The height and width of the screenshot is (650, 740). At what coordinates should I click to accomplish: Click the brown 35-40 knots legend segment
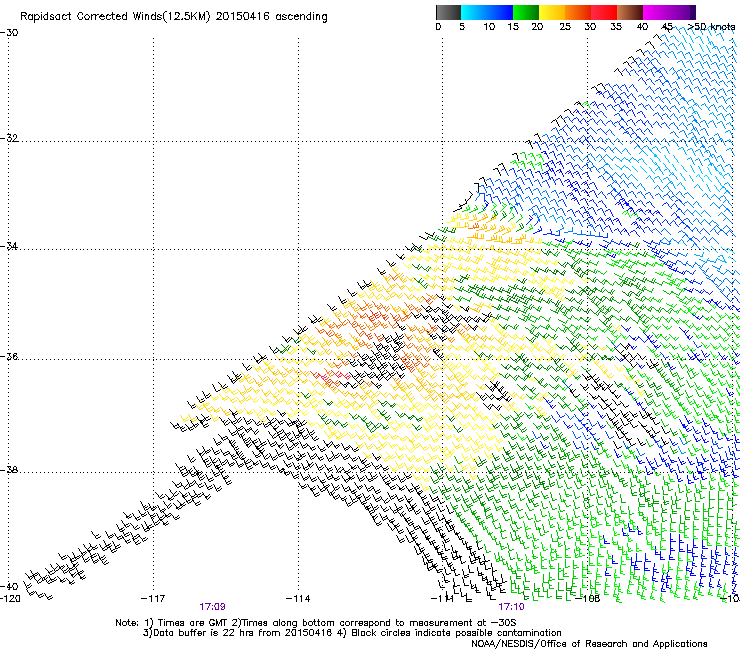coord(630,12)
